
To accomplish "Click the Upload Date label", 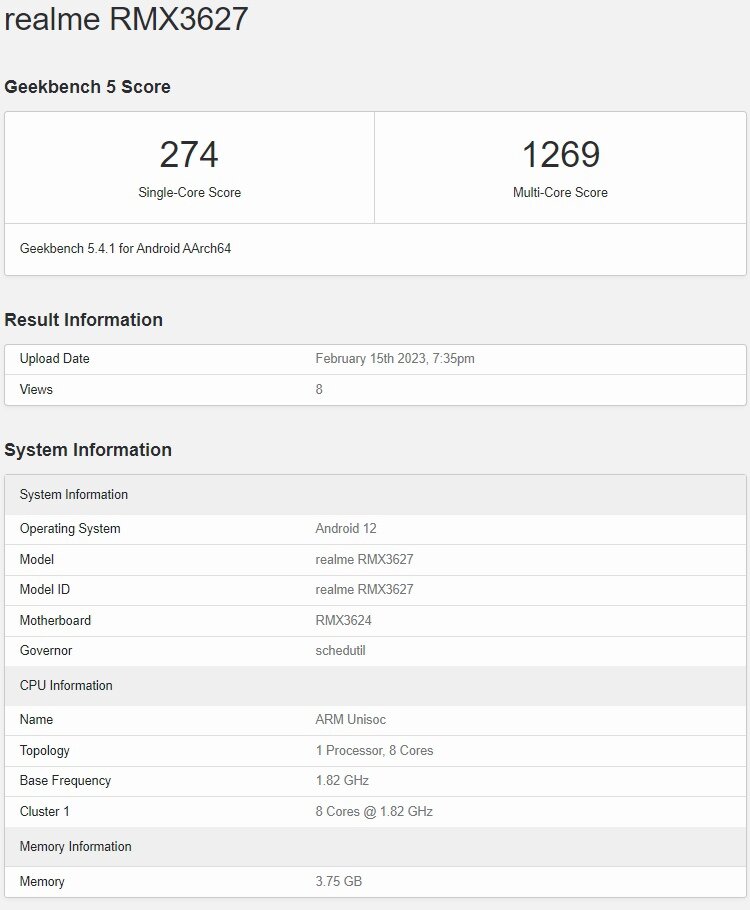I will point(55,359).
